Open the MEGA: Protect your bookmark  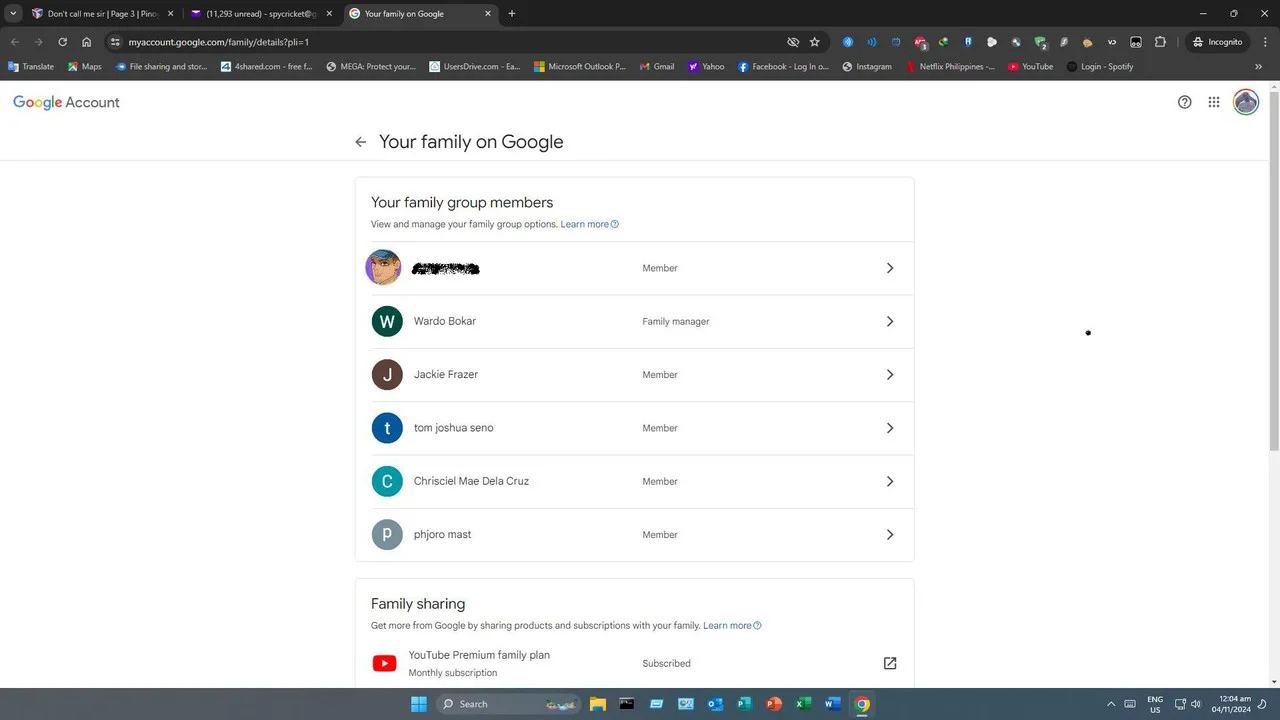371,67
